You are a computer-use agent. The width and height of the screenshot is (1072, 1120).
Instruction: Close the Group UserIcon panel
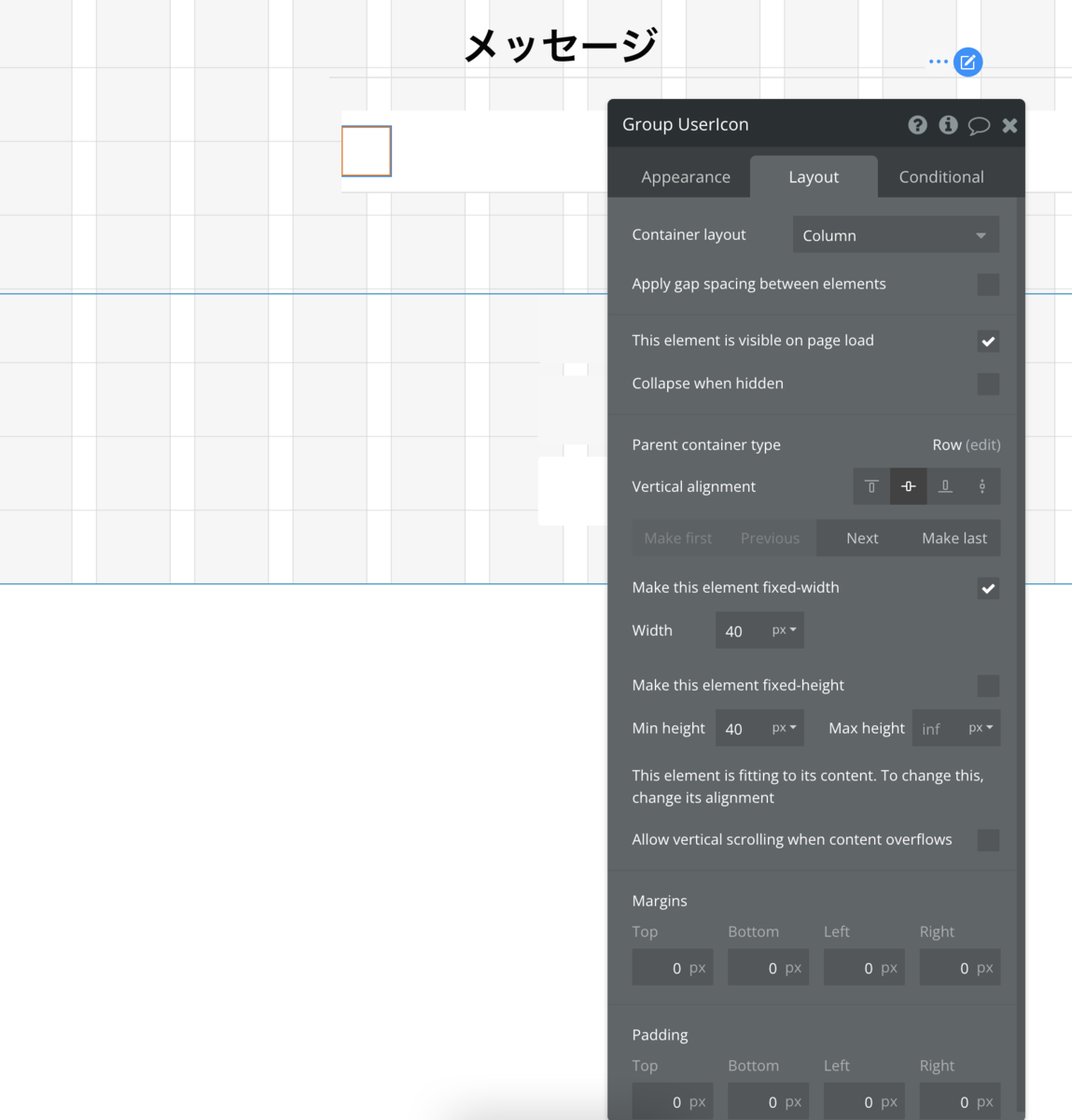click(x=1009, y=126)
